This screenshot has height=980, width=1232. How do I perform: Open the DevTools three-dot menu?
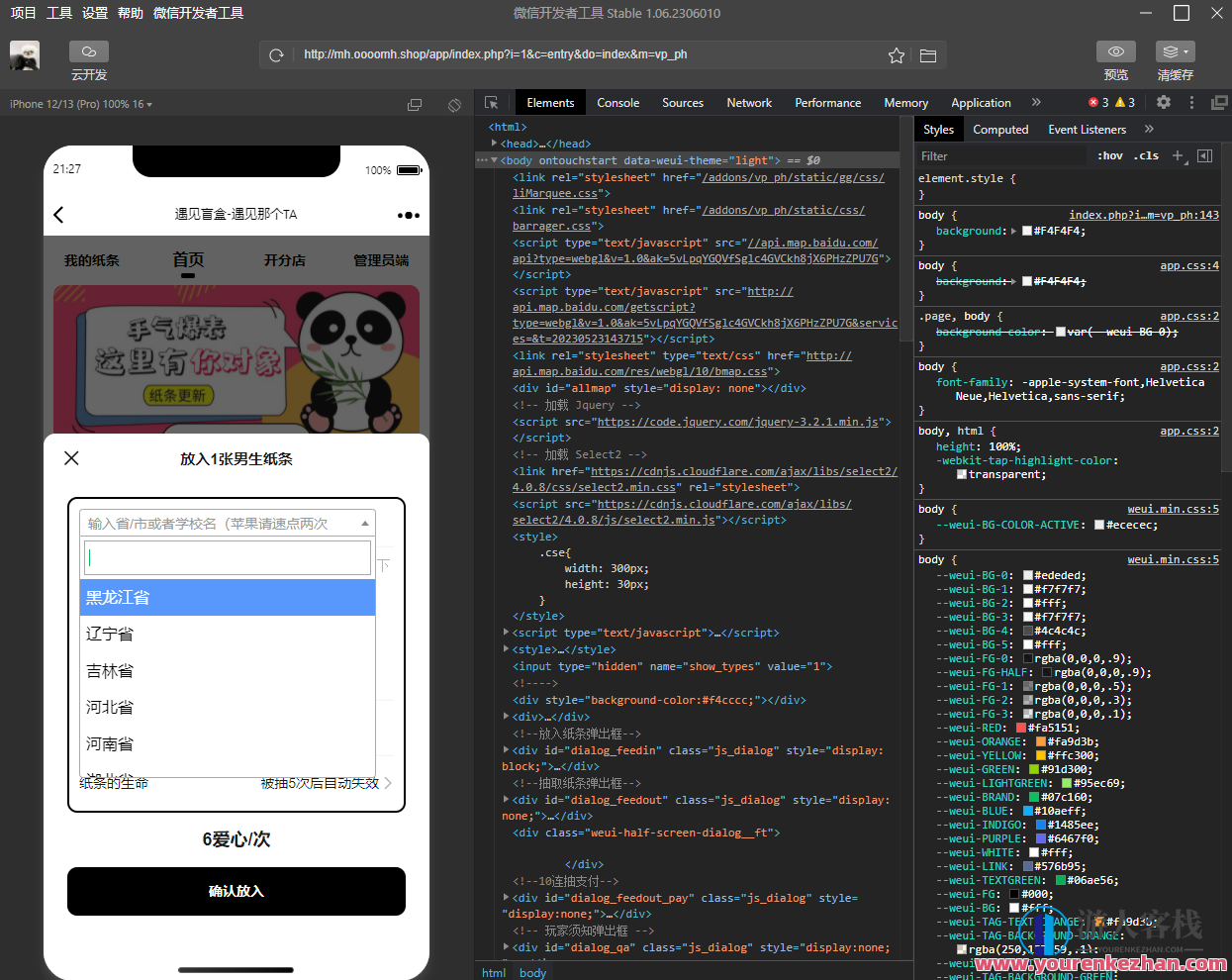tap(1190, 102)
